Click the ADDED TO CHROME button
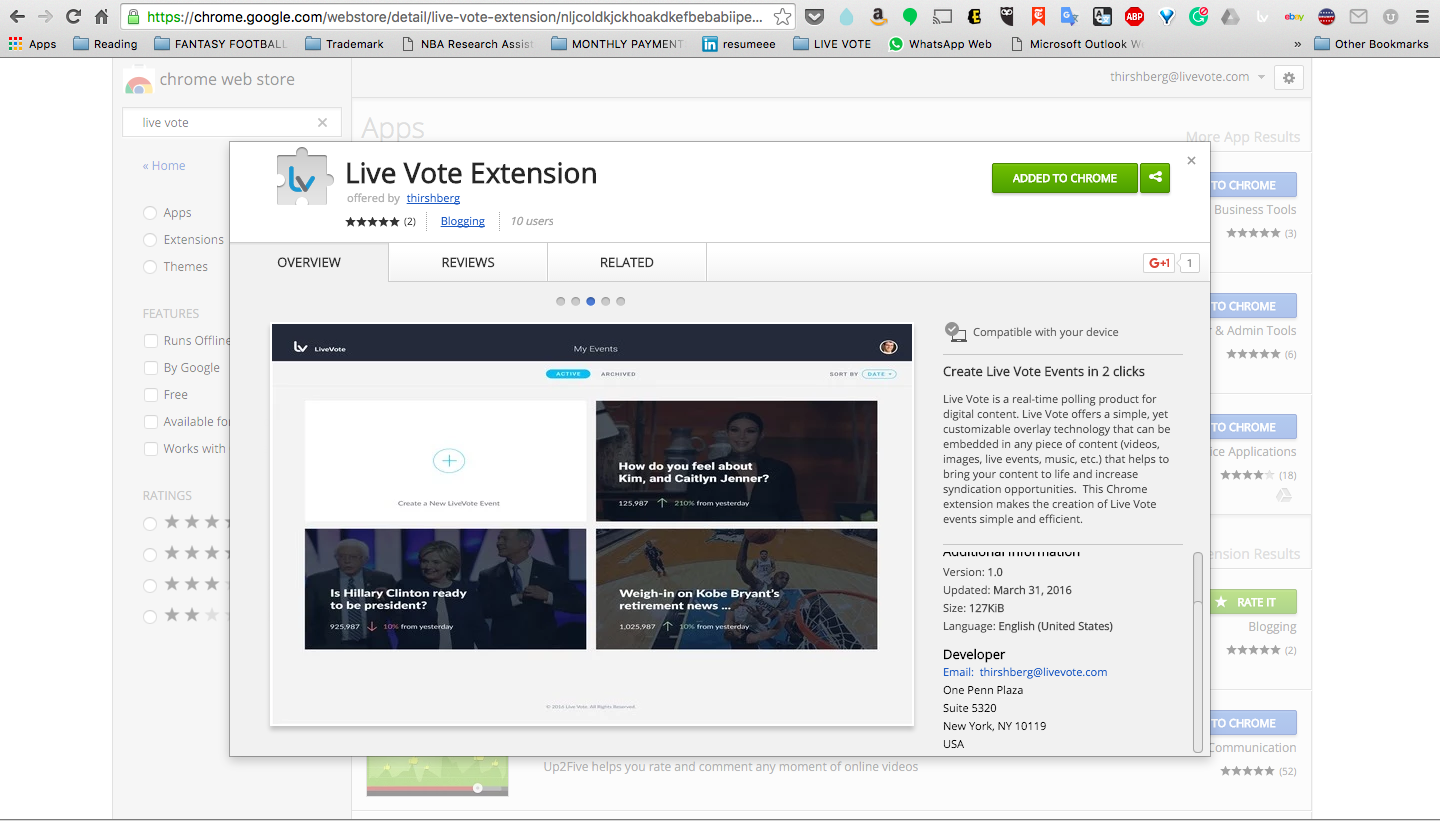Image resolution: width=1440 pixels, height=821 pixels. click(1064, 177)
